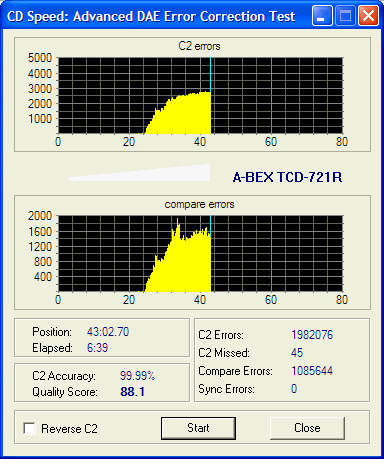Click the C2 Missed count 45
The width and height of the screenshot is (384, 459).
point(297,353)
